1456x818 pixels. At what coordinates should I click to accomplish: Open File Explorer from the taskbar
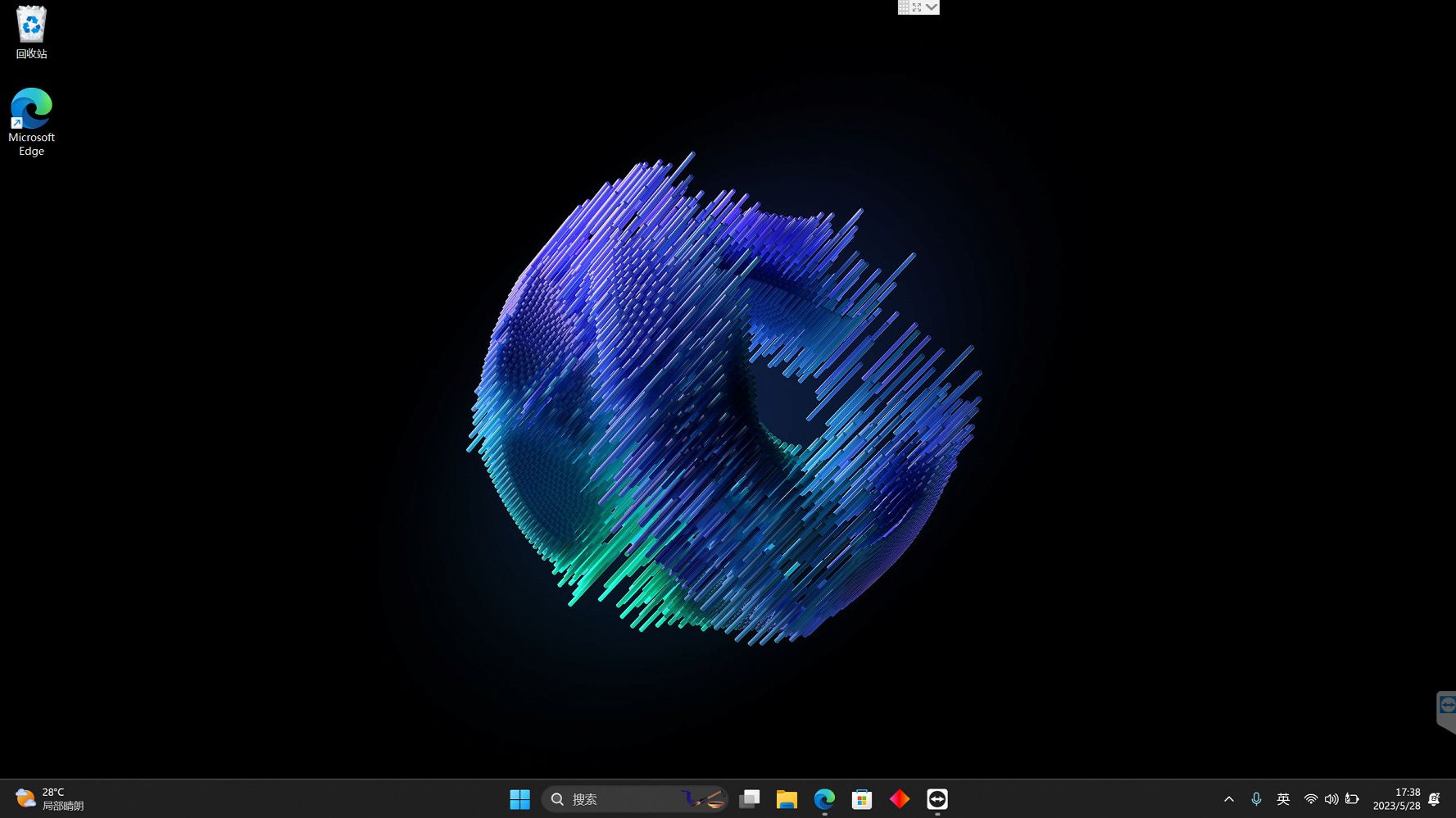pyautogui.click(x=787, y=798)
